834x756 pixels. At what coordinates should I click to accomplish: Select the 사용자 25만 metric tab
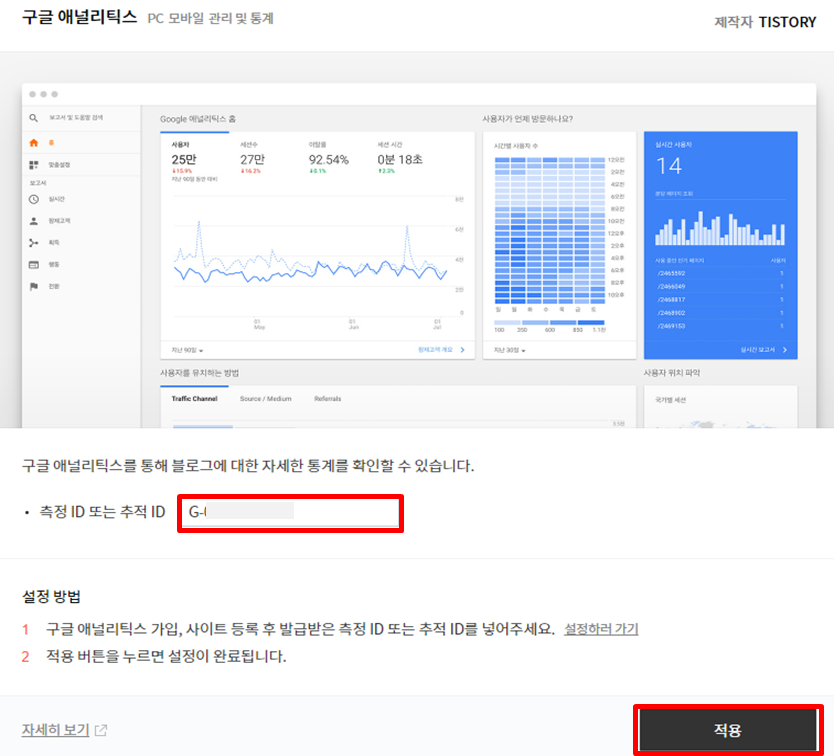coord(195,159)
